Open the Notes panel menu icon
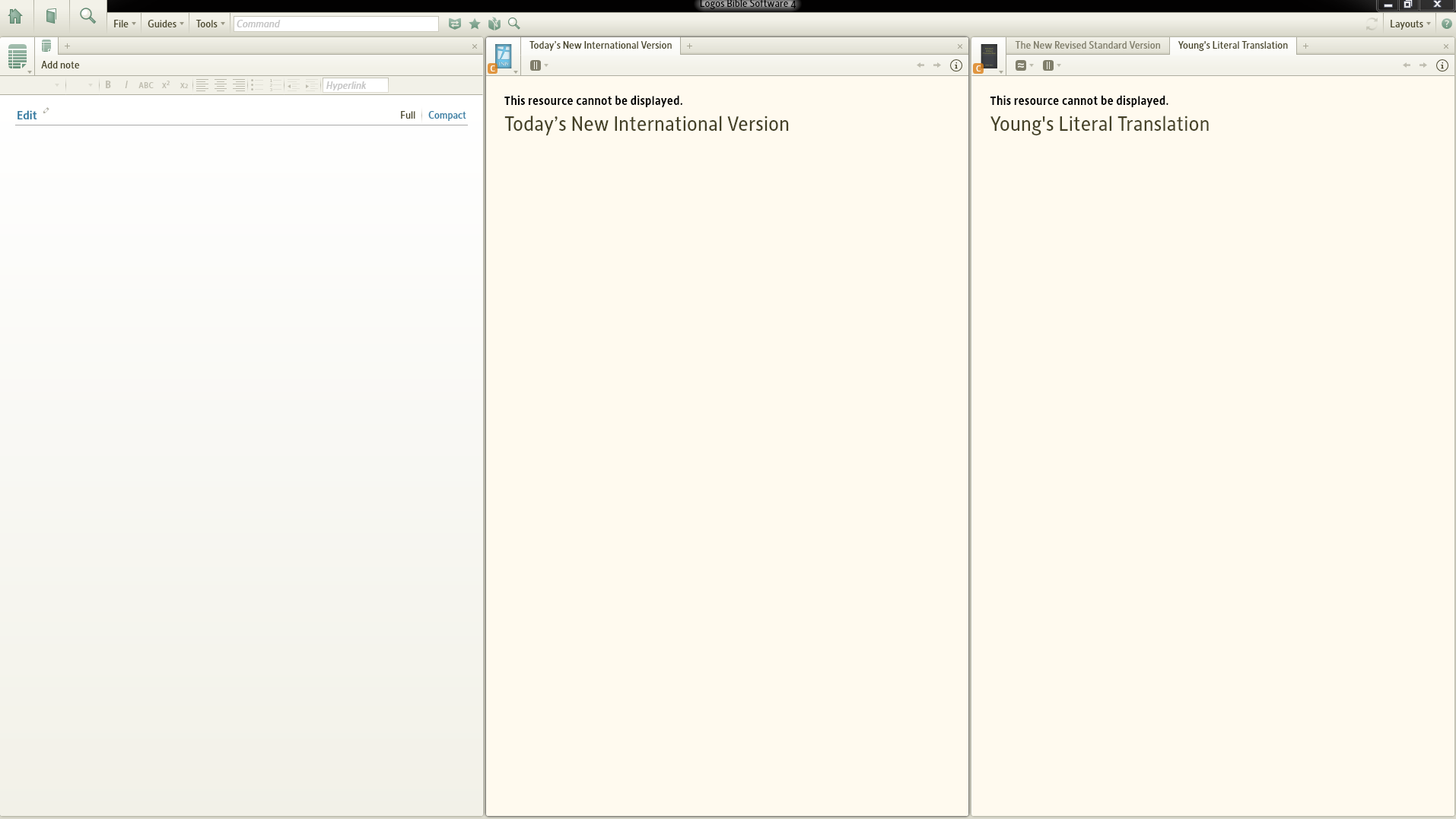 pyautogui.click(x=17, y=57)
